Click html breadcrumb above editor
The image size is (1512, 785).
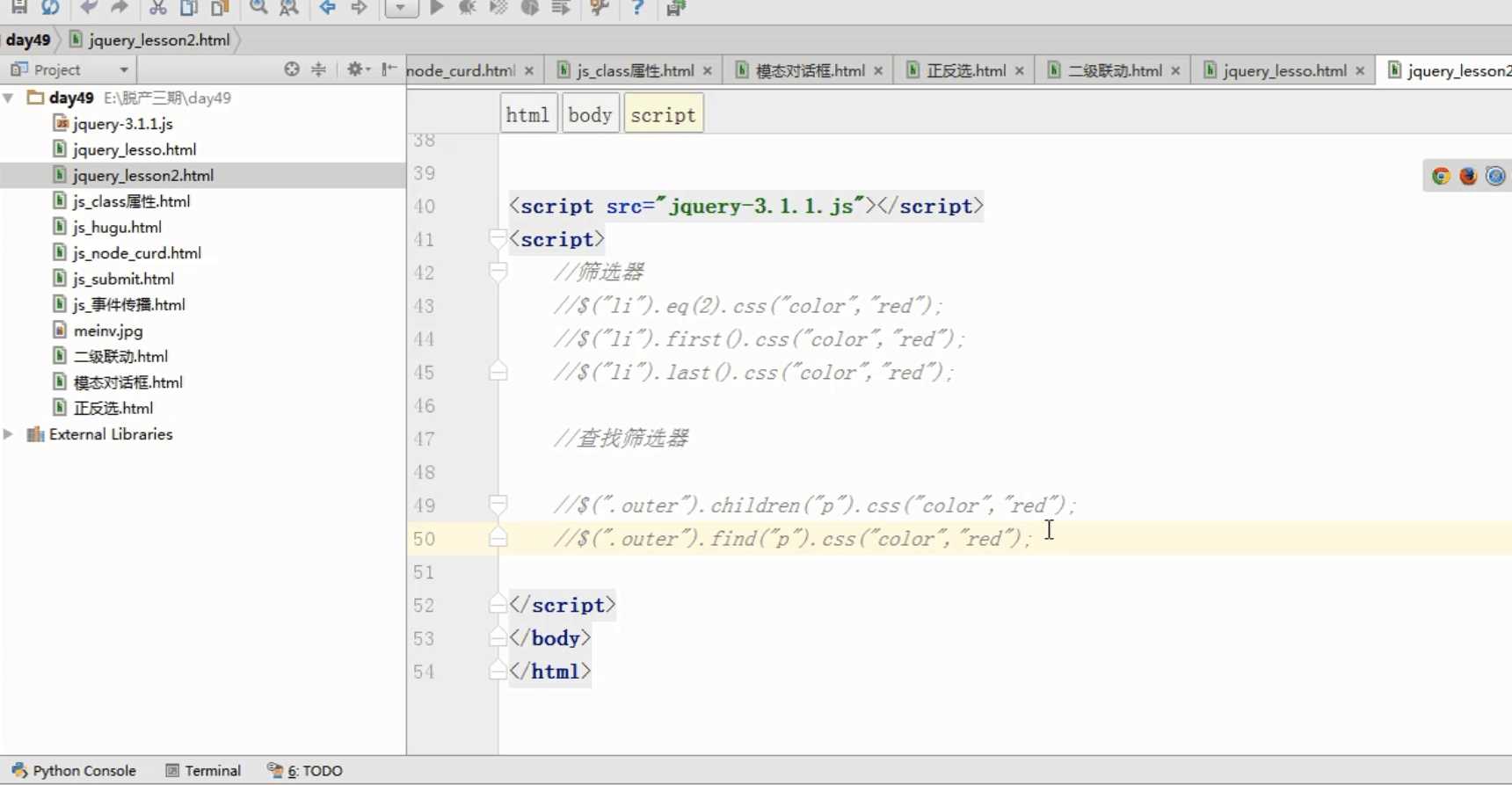point(528,114)
